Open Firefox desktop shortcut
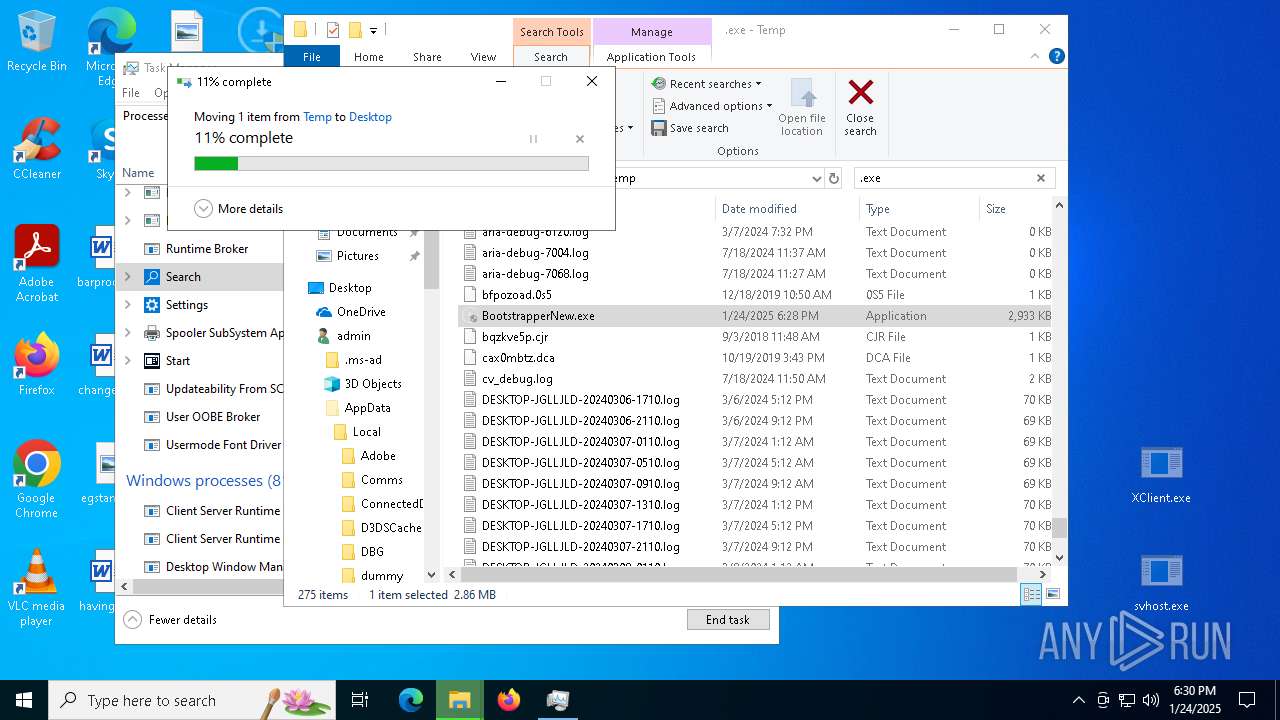Screen dimensions: 1280x720 36,365
